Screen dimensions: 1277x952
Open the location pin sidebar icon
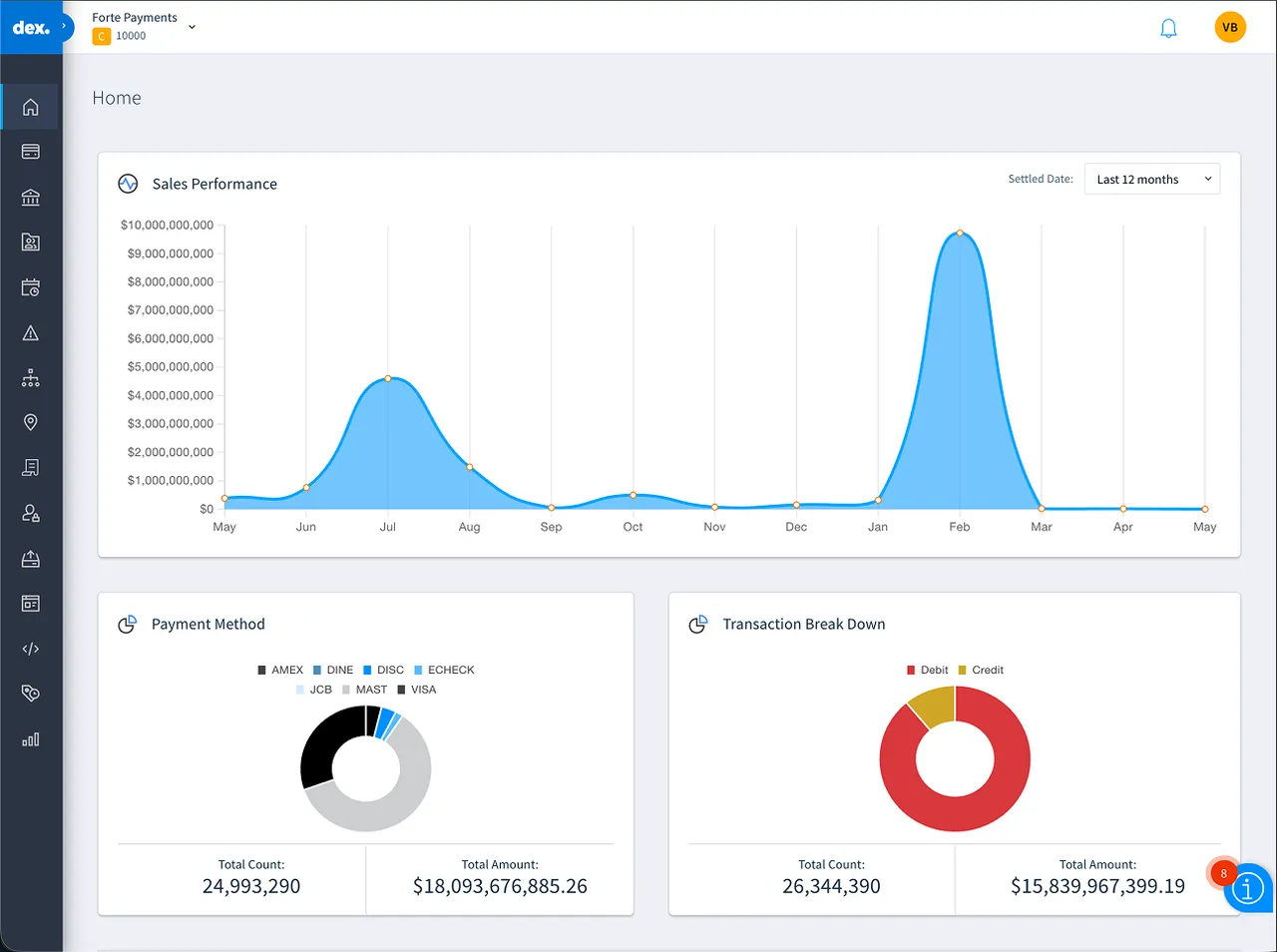[31, 422]
